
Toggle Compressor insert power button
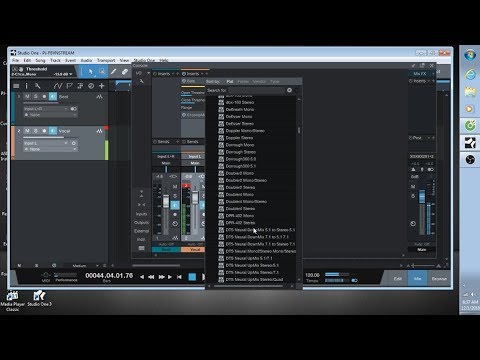(184, 115)
